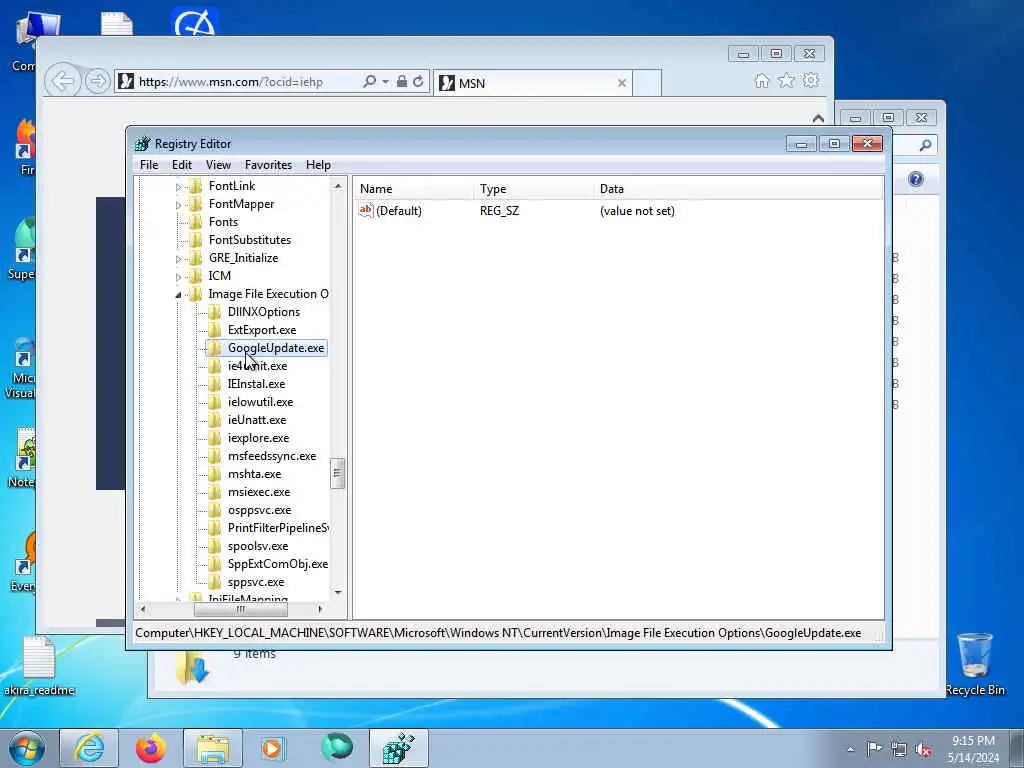The width and height of the screenshot is (1024, 768).
Task: Click the folder icon of mshta.exe key
Action: [215, 474]
